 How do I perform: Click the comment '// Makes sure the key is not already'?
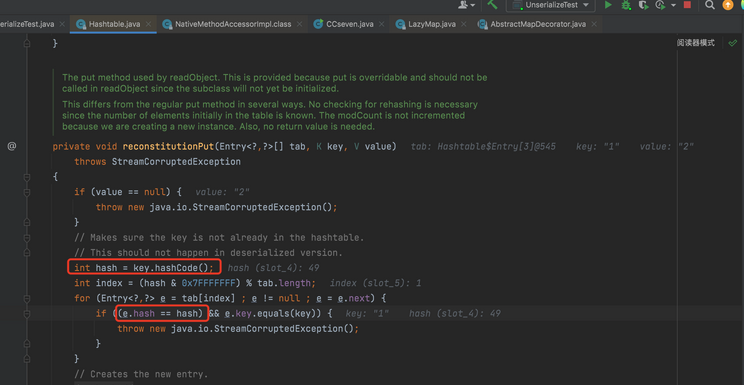[219, 237]
